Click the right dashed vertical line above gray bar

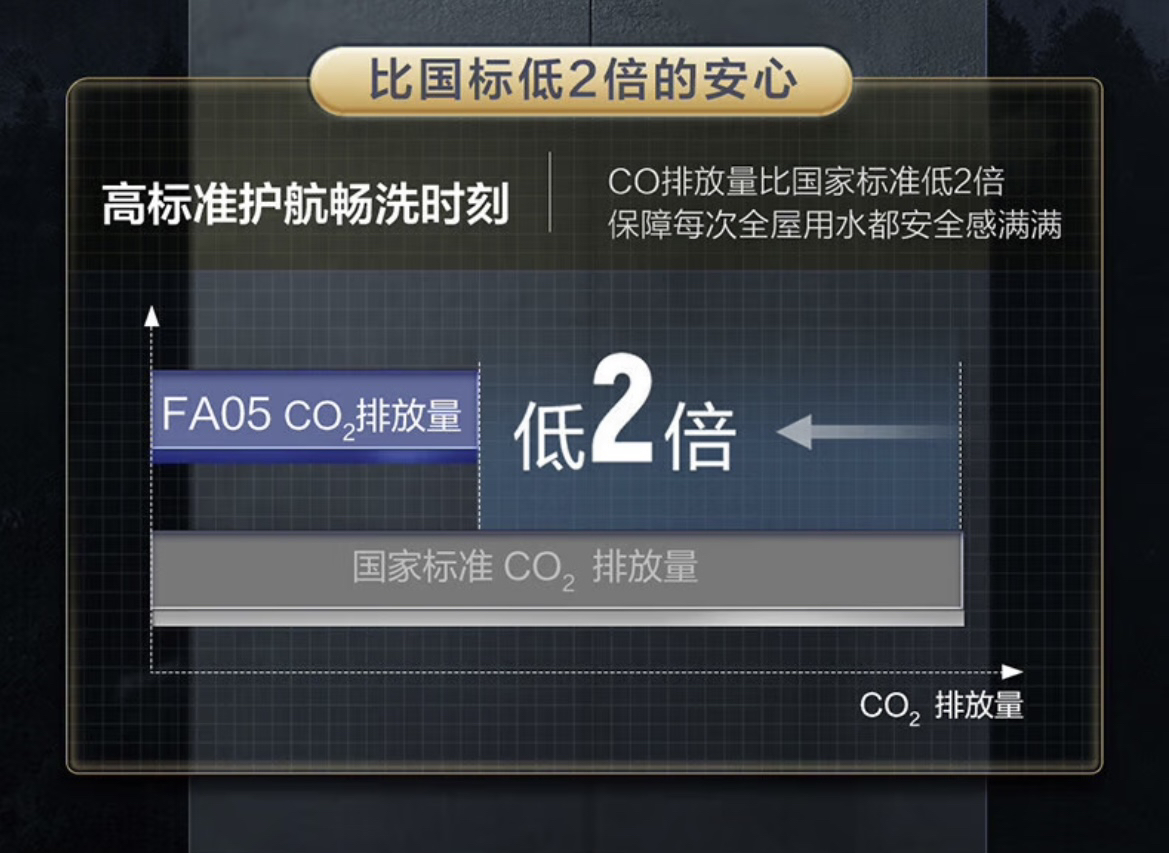point(960,446)
